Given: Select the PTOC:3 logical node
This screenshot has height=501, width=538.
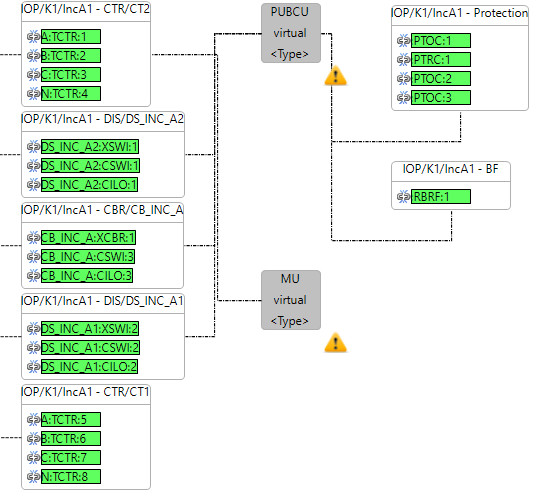Looking at the screenshot, I should click(x=441, y=98).
